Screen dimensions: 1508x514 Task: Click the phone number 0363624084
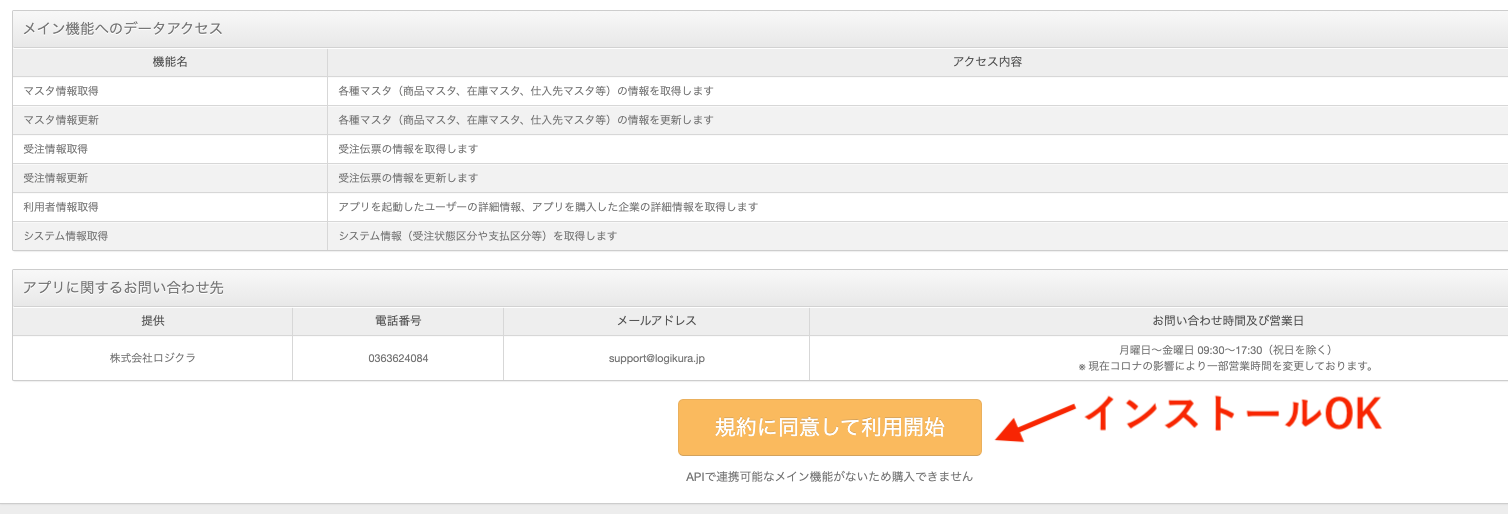(x=398, y=358)
